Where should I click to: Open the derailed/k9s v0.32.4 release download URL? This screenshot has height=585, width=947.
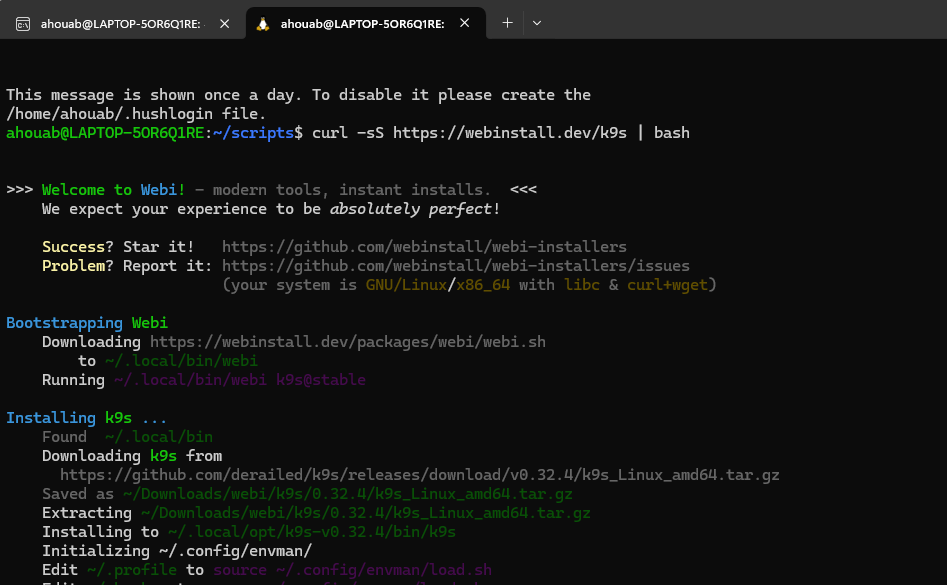[x=420, y=475]
